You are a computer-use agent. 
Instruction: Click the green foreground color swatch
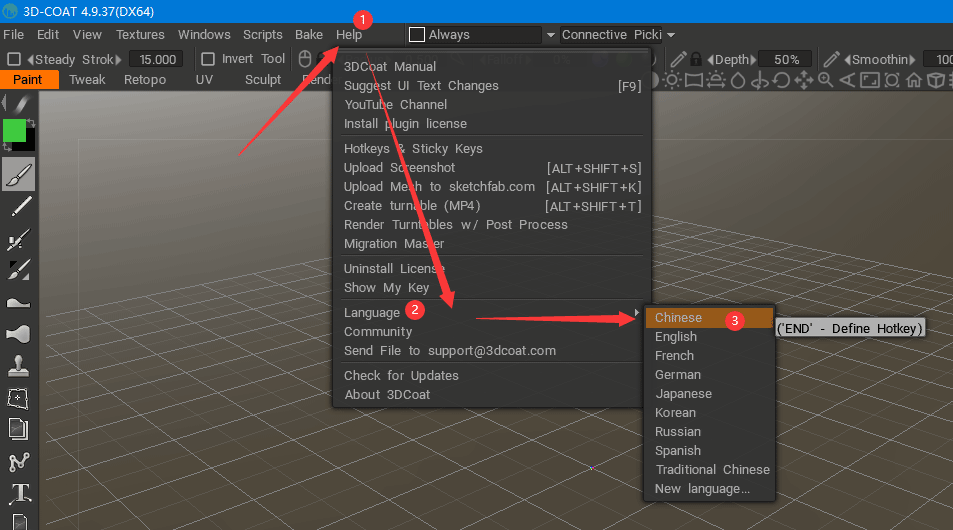point(15,131)
